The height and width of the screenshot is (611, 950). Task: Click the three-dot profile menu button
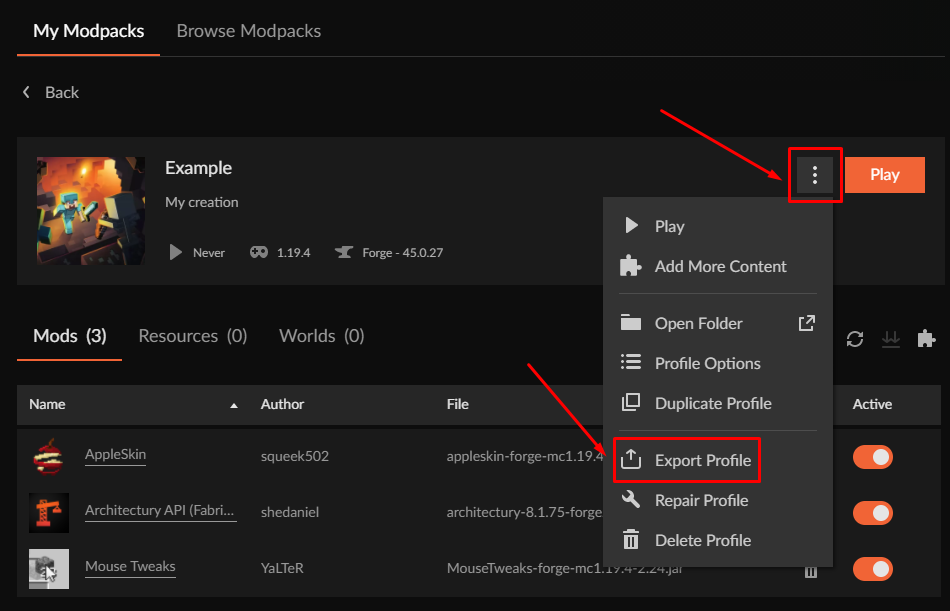(815, 175)
